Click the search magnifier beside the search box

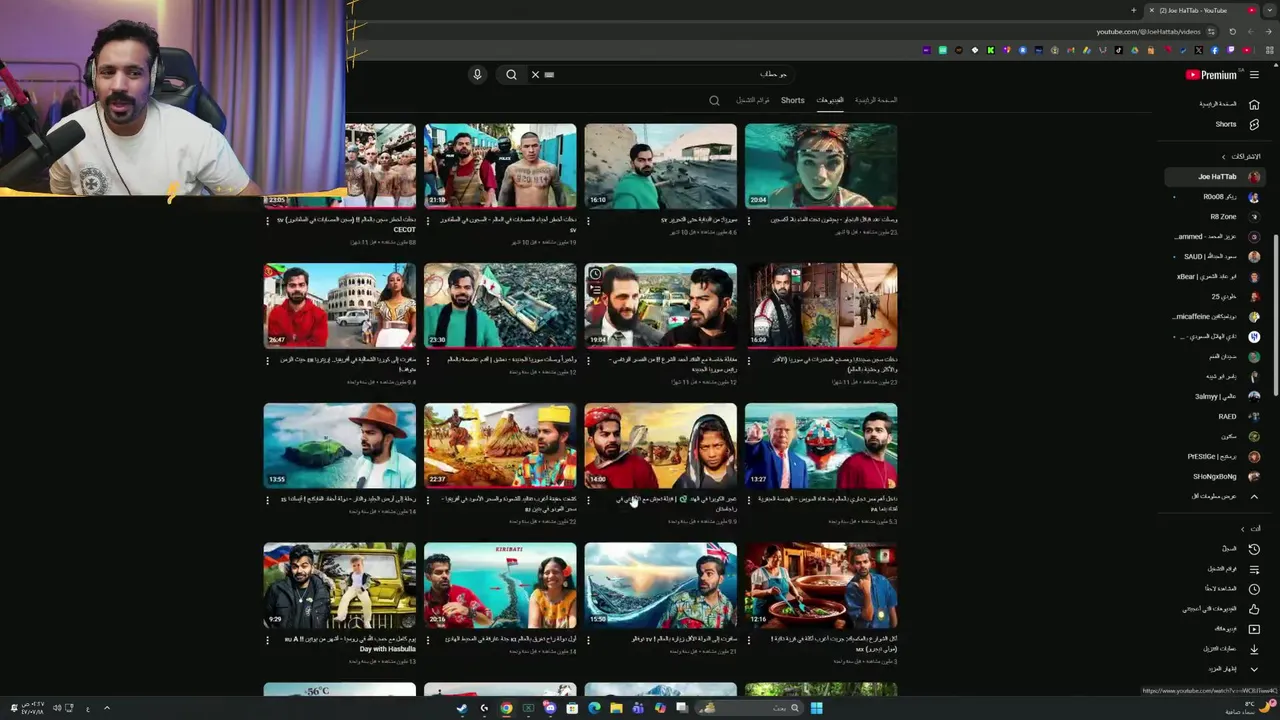click(511, 74)
